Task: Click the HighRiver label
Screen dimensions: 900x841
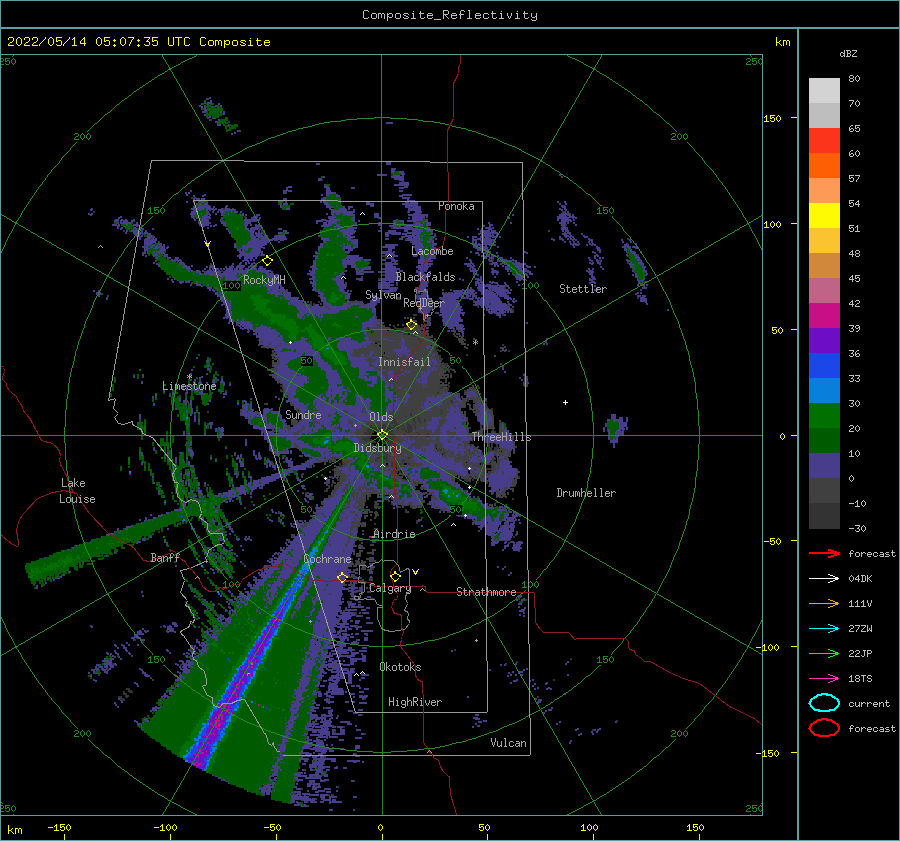Action: 415,703
